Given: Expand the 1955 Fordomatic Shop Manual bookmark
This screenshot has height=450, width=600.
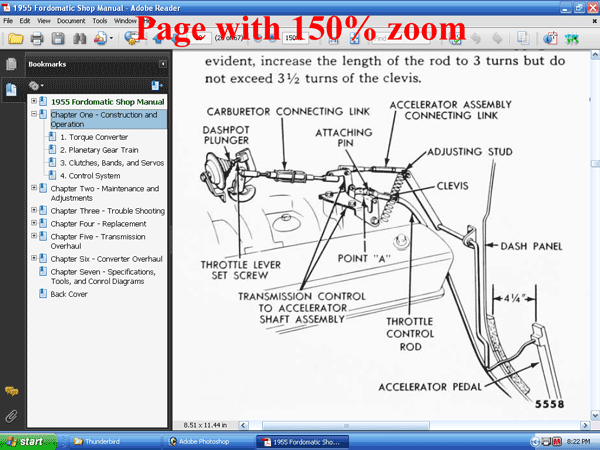Looking at the screenshot, I should [34, 101].
